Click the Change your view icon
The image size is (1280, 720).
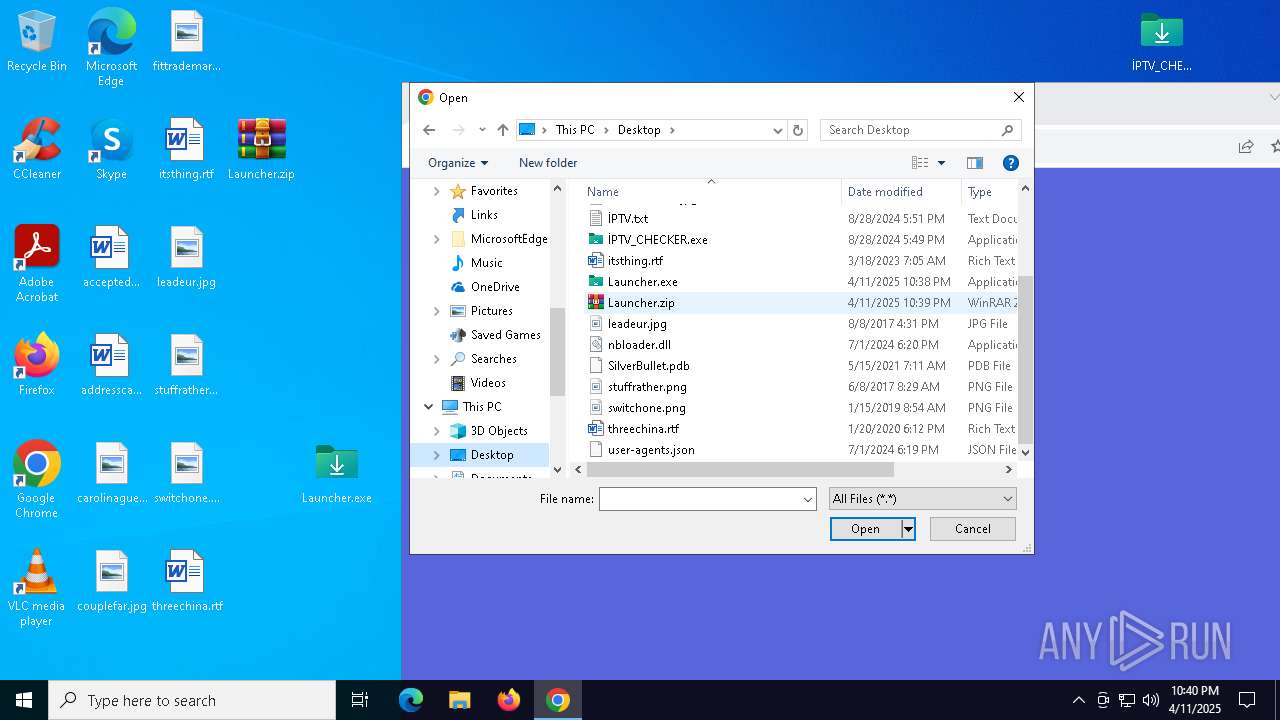920,163
